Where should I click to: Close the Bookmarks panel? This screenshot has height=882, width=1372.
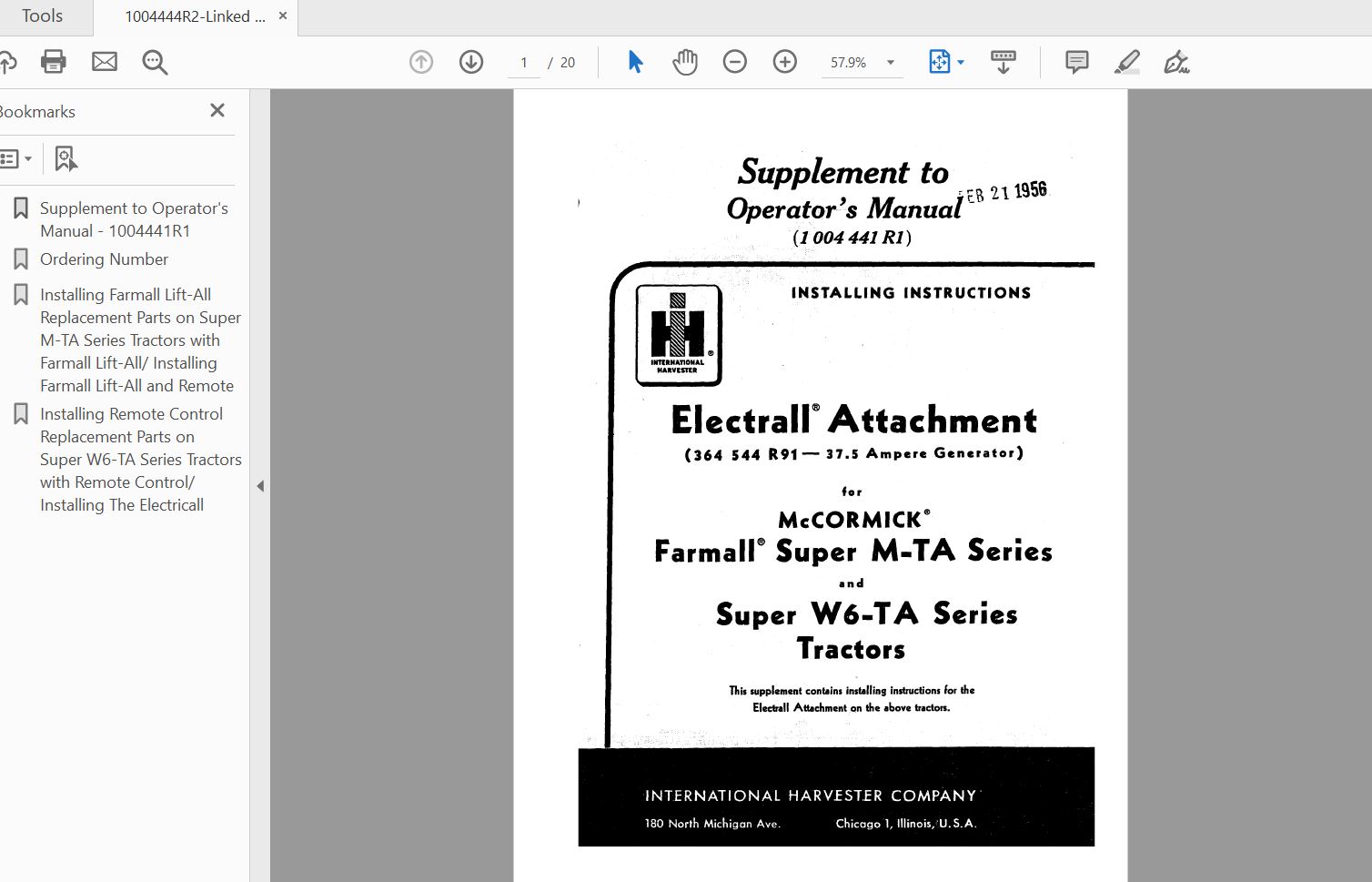coord(217,110)
